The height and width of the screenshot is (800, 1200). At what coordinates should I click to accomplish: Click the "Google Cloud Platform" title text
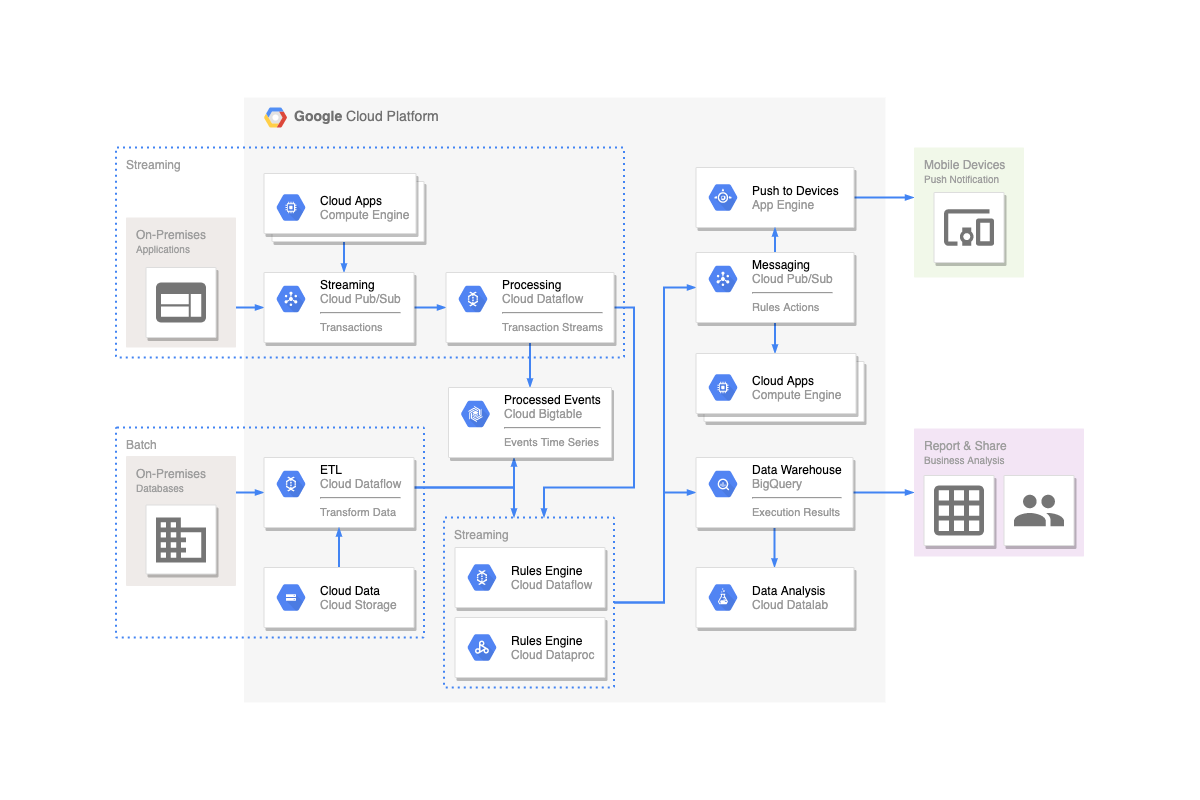(366, 117)
